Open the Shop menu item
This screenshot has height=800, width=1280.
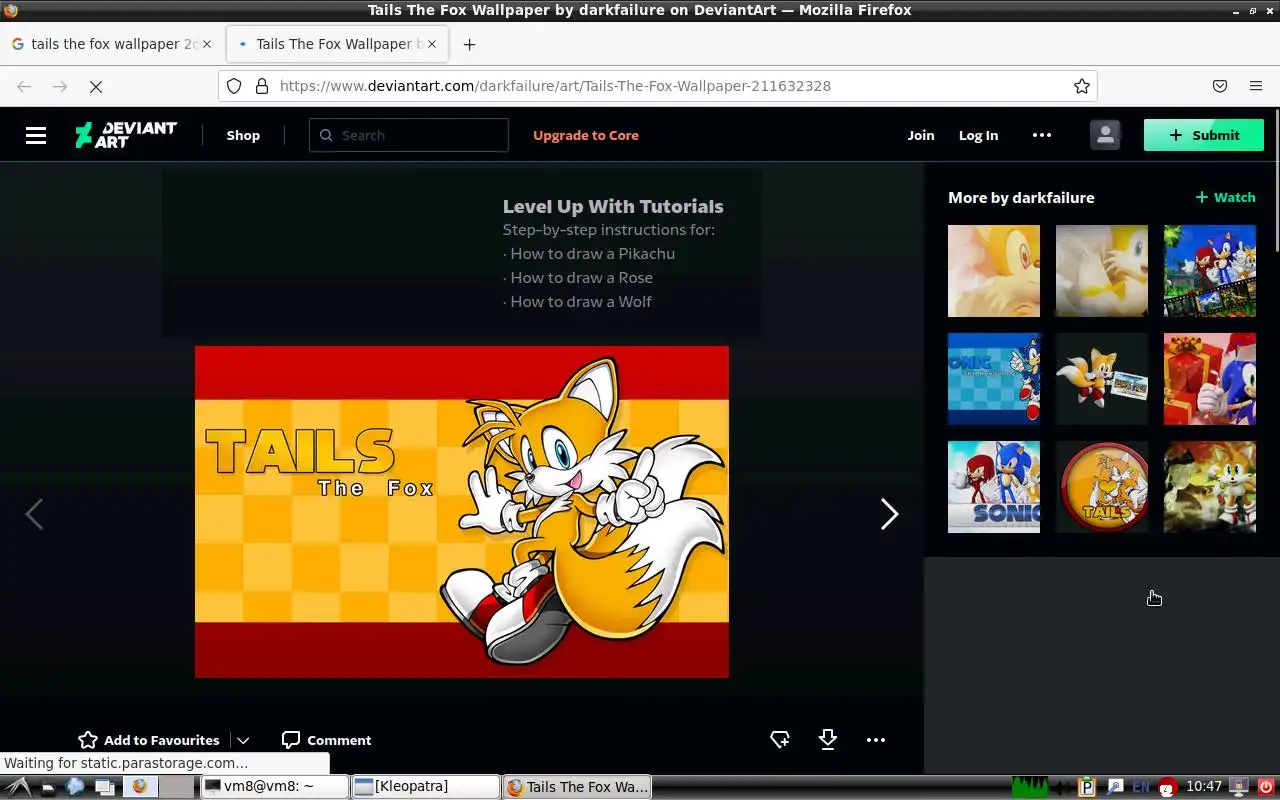(243, 135)
